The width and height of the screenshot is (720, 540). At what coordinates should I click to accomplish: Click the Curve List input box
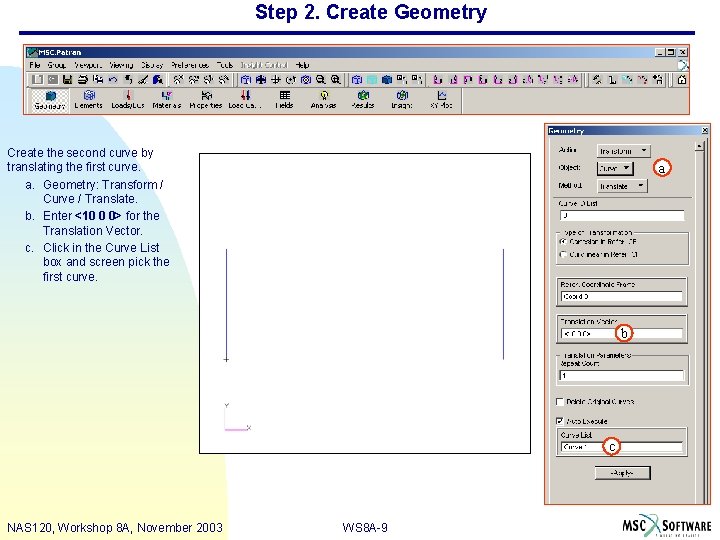[622, 447]
